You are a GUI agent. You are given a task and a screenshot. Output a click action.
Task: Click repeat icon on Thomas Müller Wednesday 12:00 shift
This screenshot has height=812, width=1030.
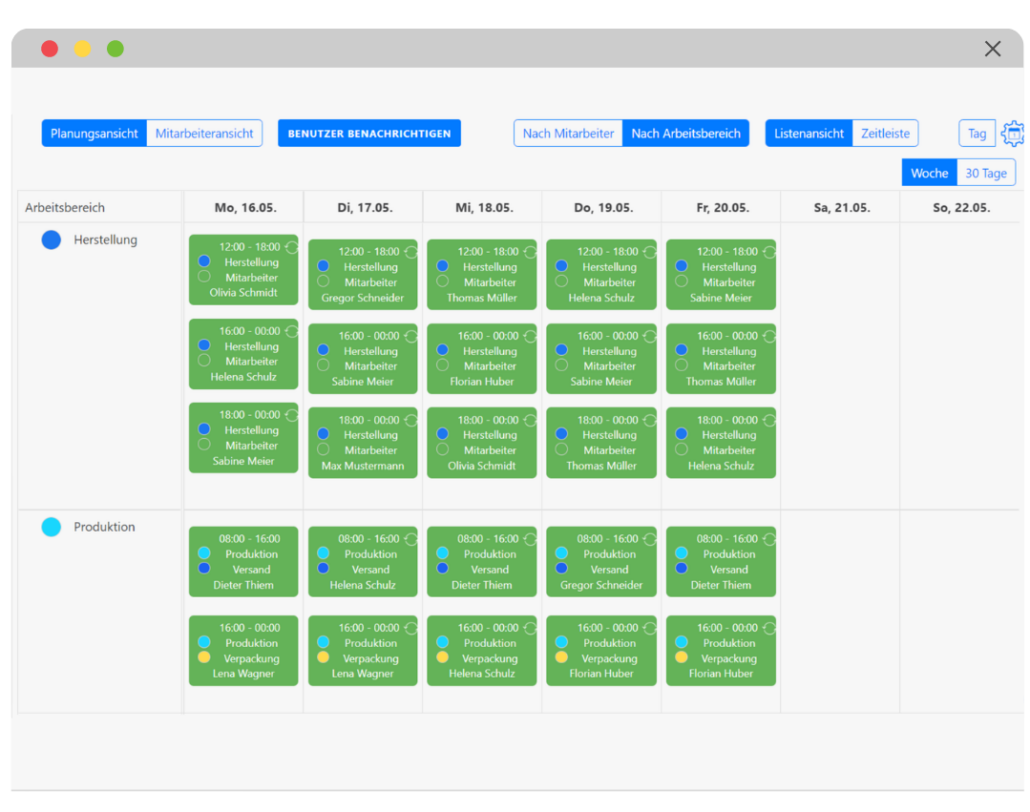tap(531, 252)
